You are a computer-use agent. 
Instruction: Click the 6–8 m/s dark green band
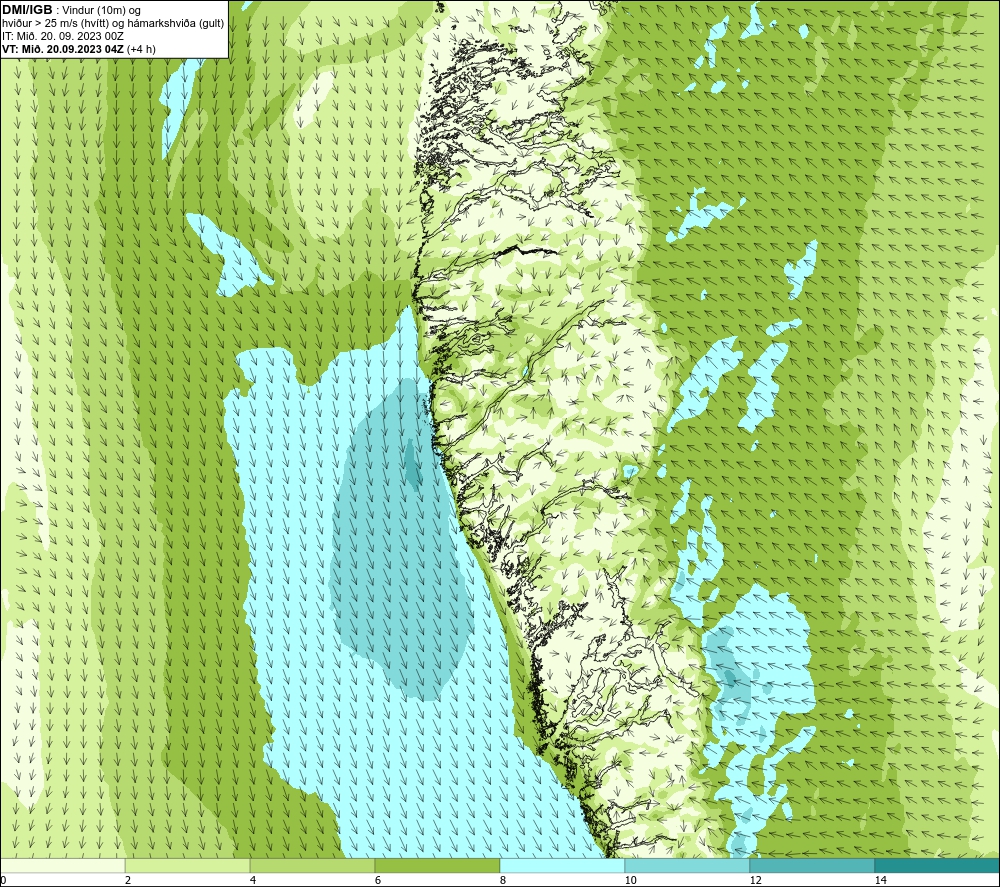[x=438, y=866]
